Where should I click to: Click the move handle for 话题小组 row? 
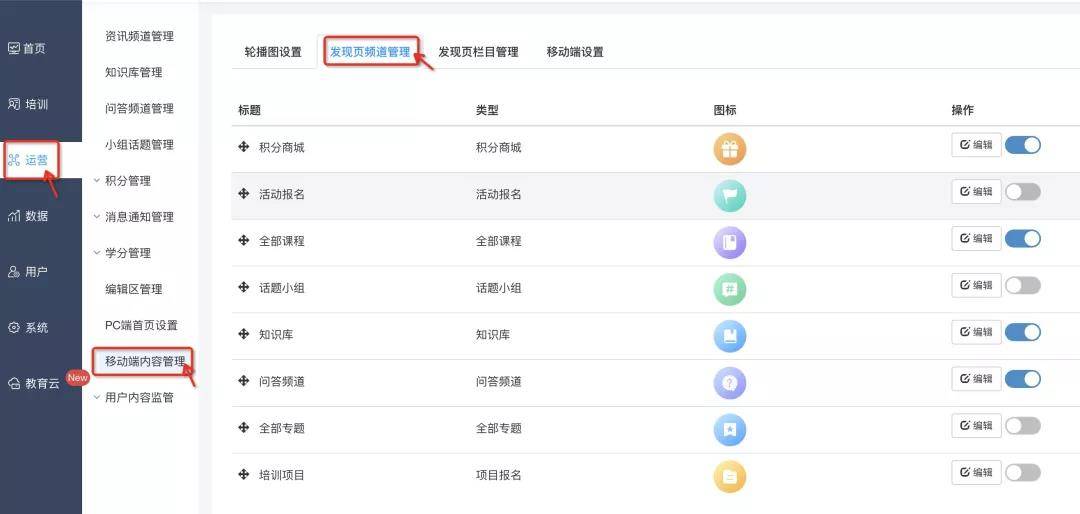click(243, 287)
